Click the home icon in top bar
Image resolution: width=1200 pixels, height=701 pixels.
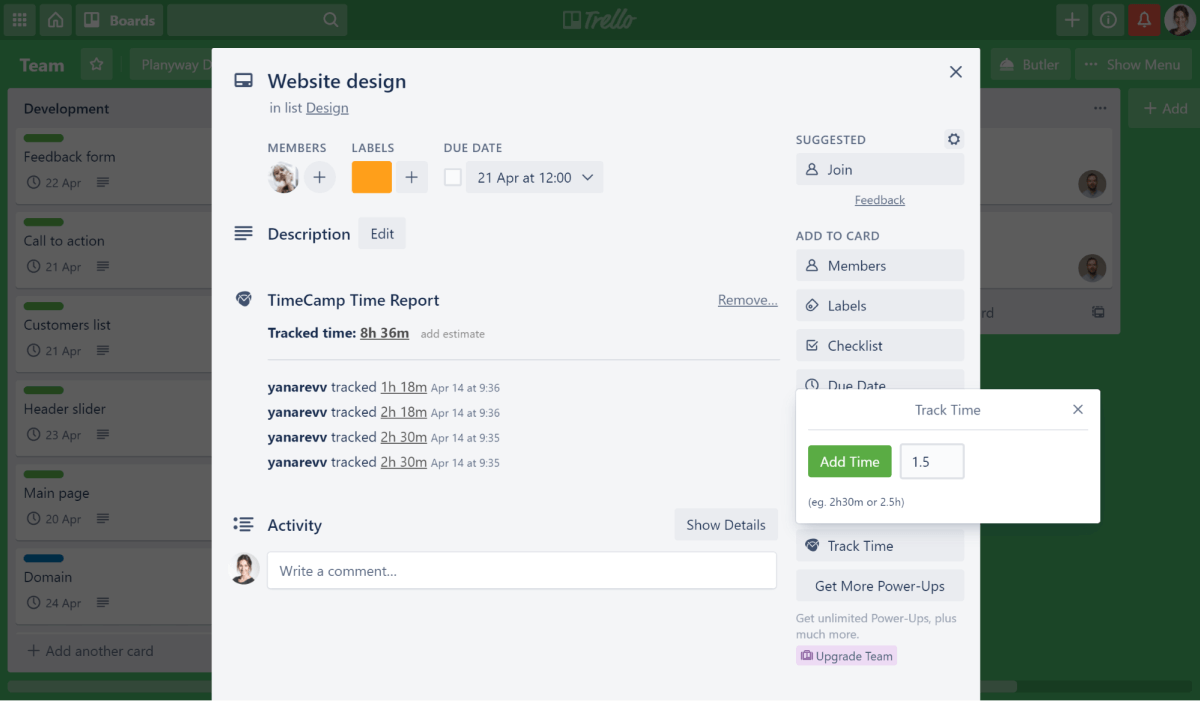(55, 20)
